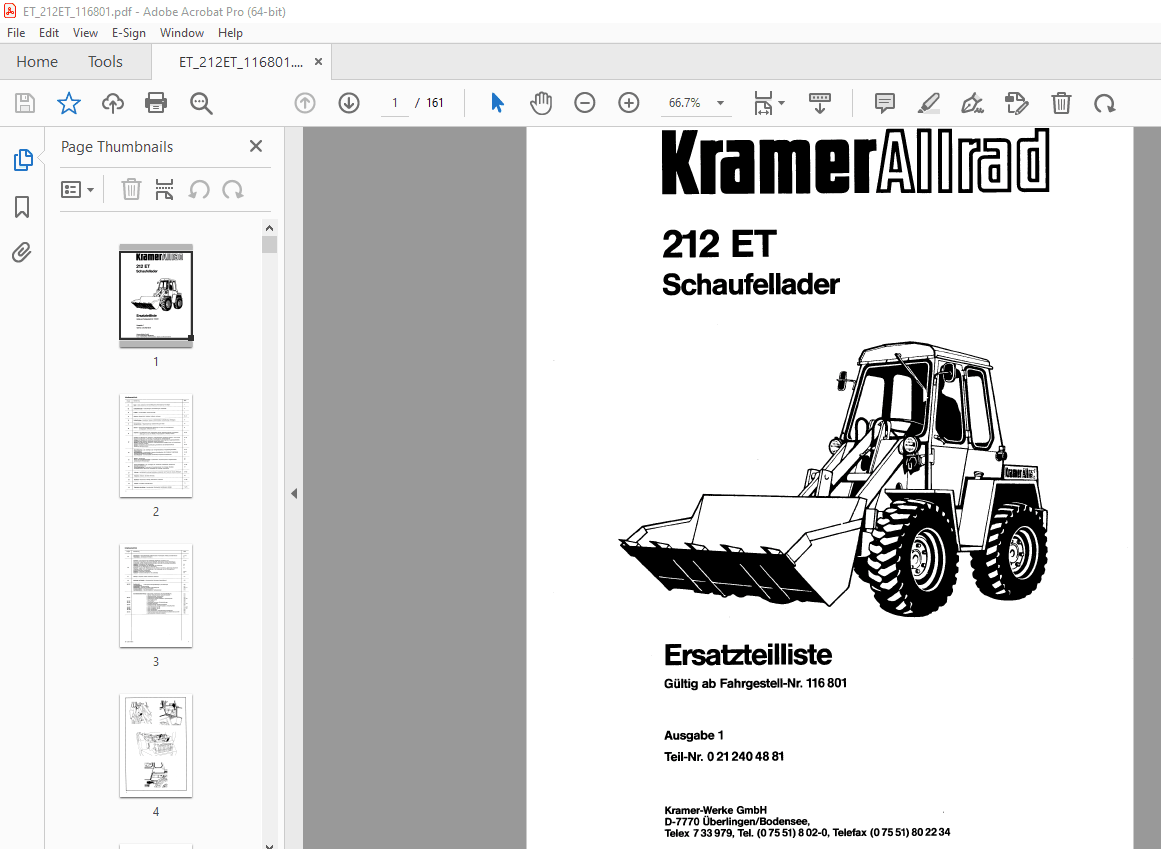The height and width of the screenshot is (849, 1161).
Task: Toggle the Bookmarks panel in sidebar
Action: 21,207
